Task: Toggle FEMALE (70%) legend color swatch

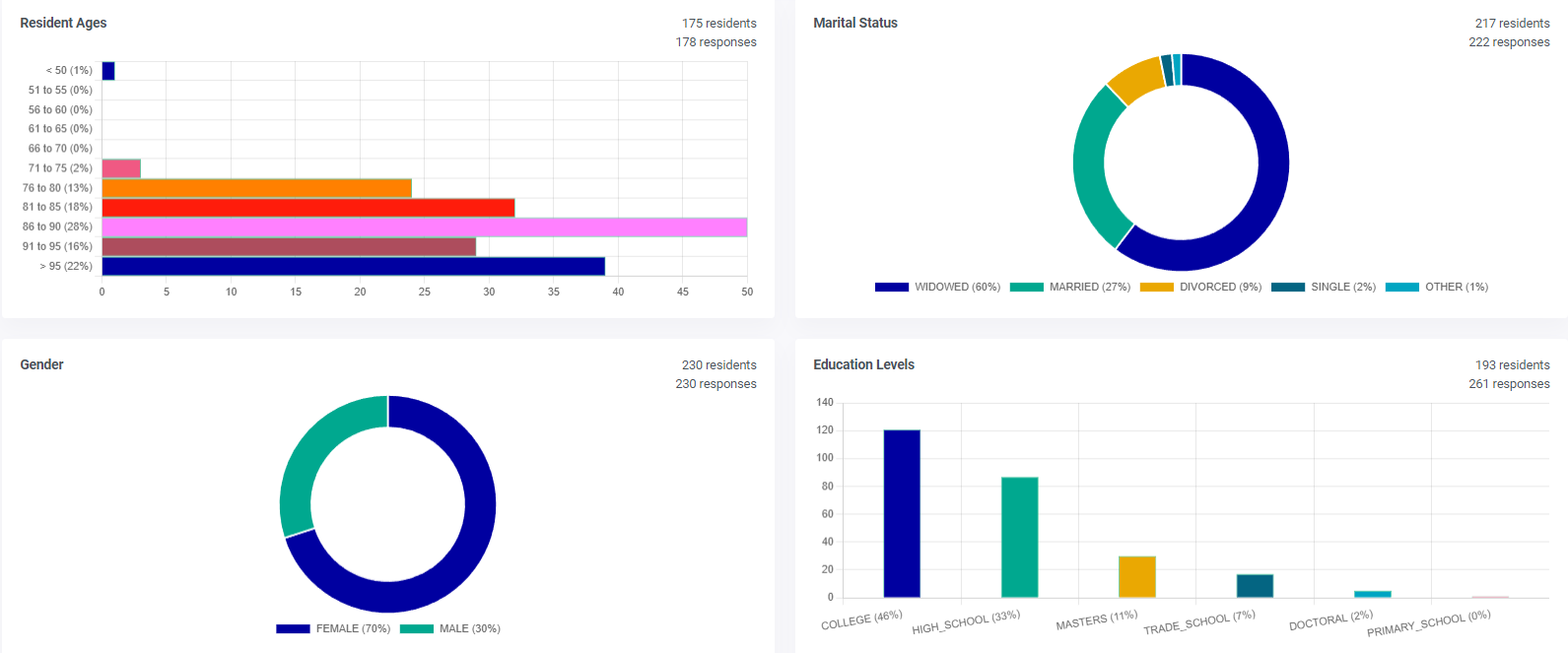Action: click(x=293, y=629)
